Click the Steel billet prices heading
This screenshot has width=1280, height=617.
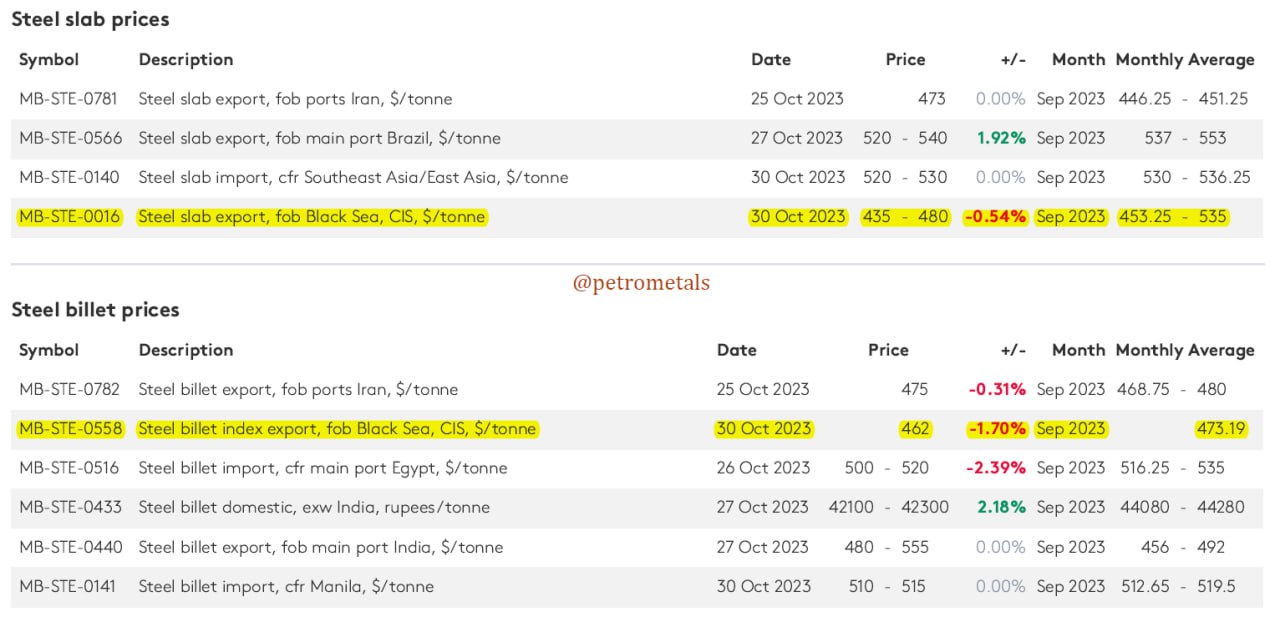point(95,310)
